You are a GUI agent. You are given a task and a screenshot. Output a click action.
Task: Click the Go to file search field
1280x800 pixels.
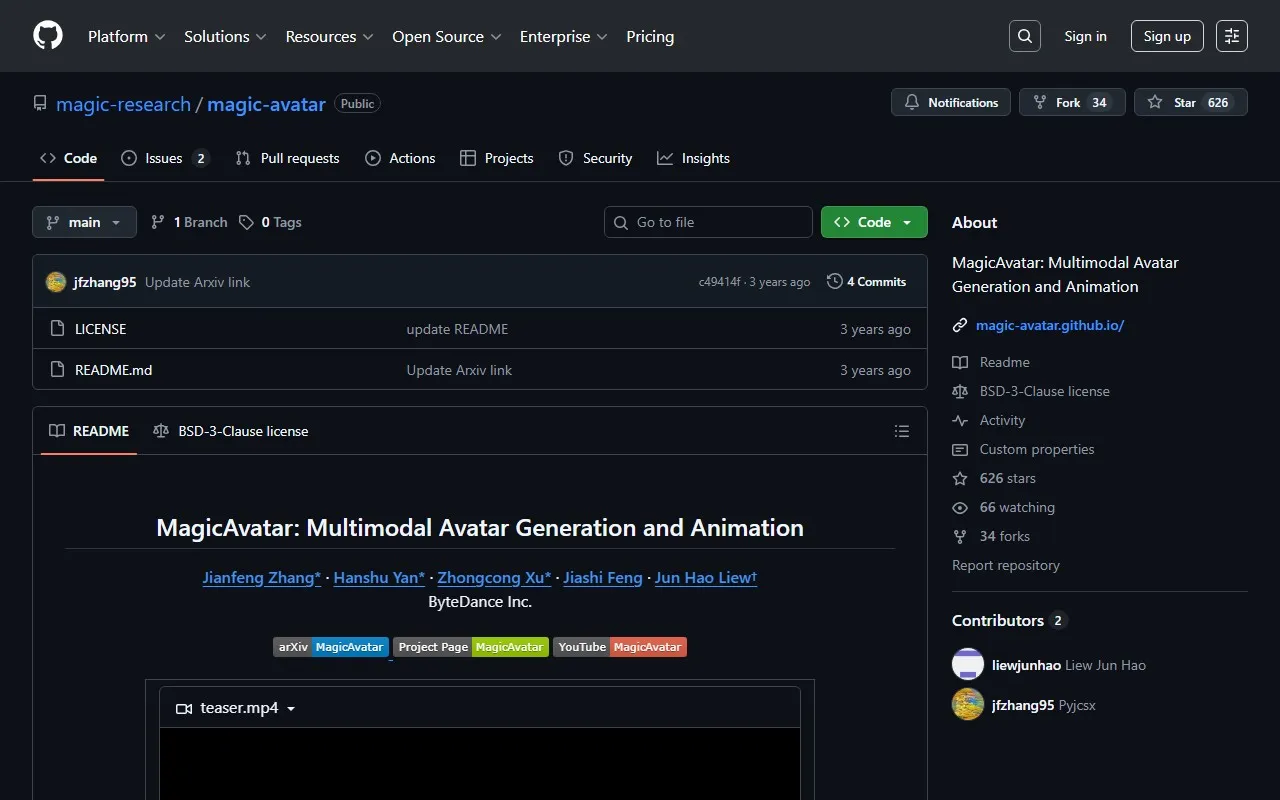[708, 222]
